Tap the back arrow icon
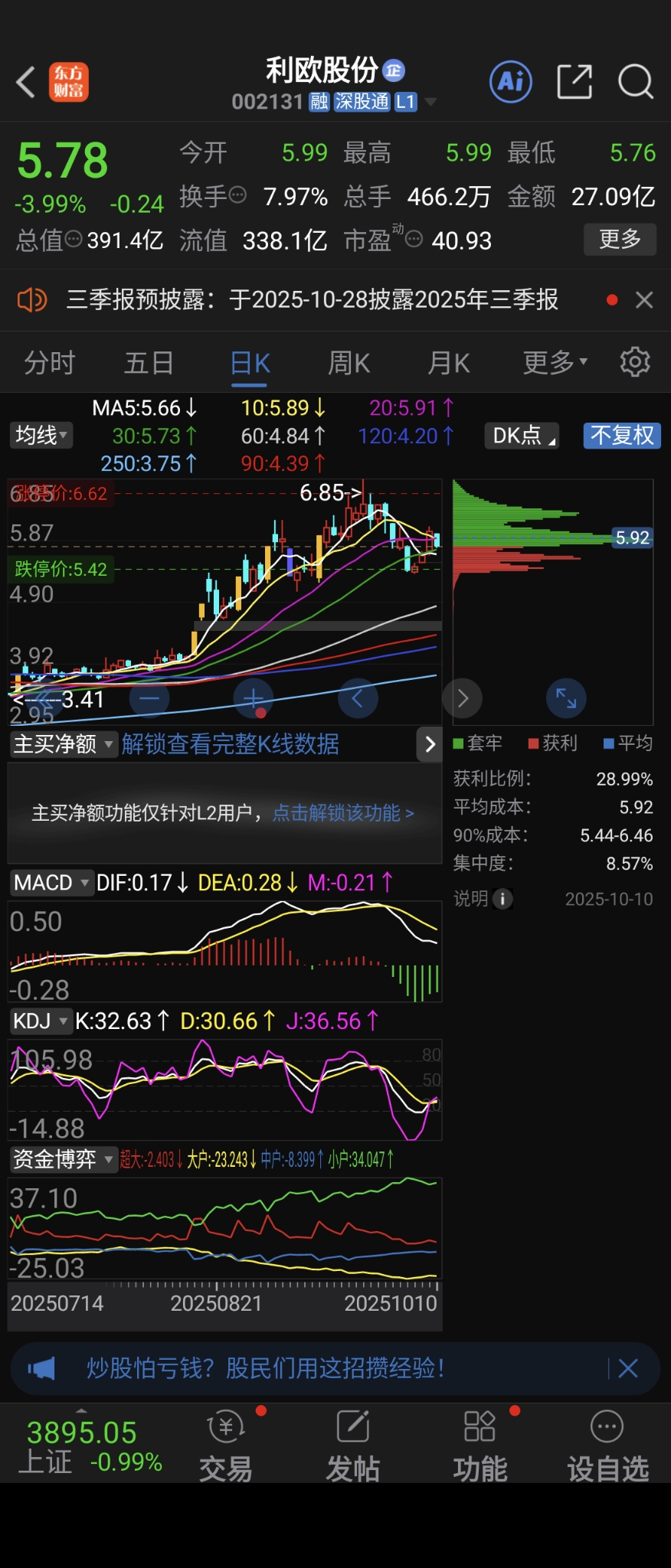 26,82
